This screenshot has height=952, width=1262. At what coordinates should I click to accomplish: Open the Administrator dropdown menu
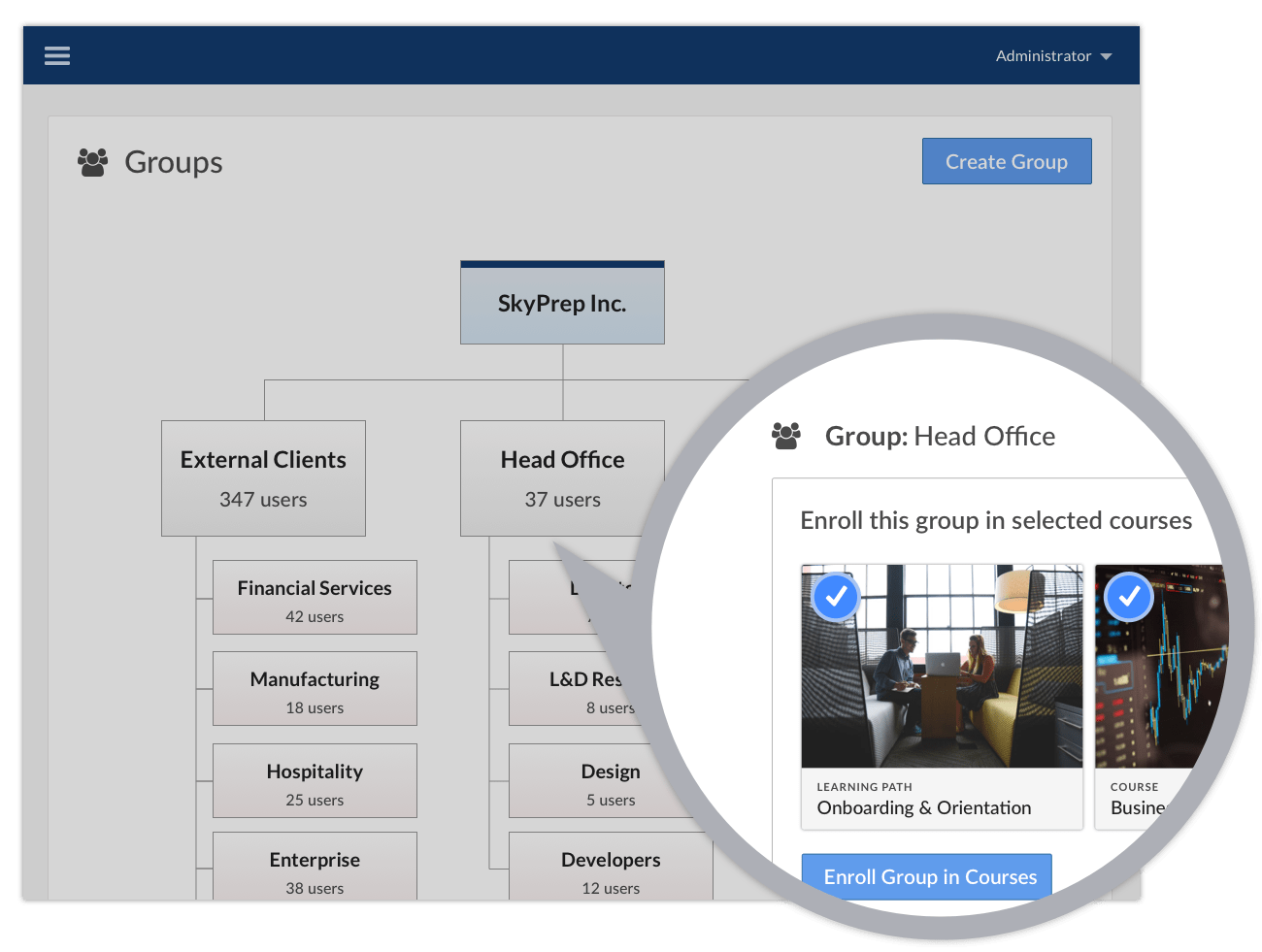(1053, 55)
